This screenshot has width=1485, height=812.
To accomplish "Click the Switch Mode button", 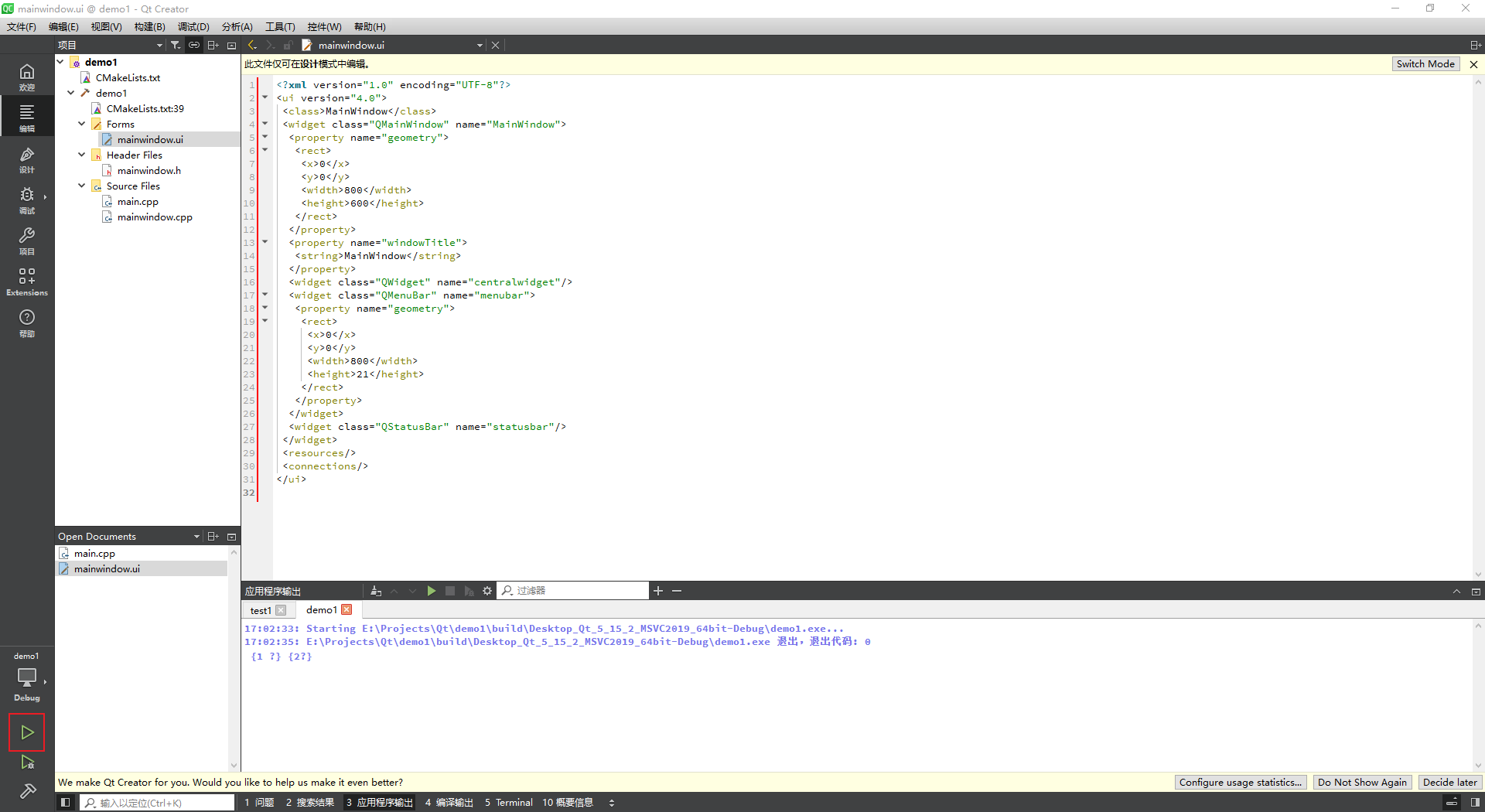I will (1425, 64).
